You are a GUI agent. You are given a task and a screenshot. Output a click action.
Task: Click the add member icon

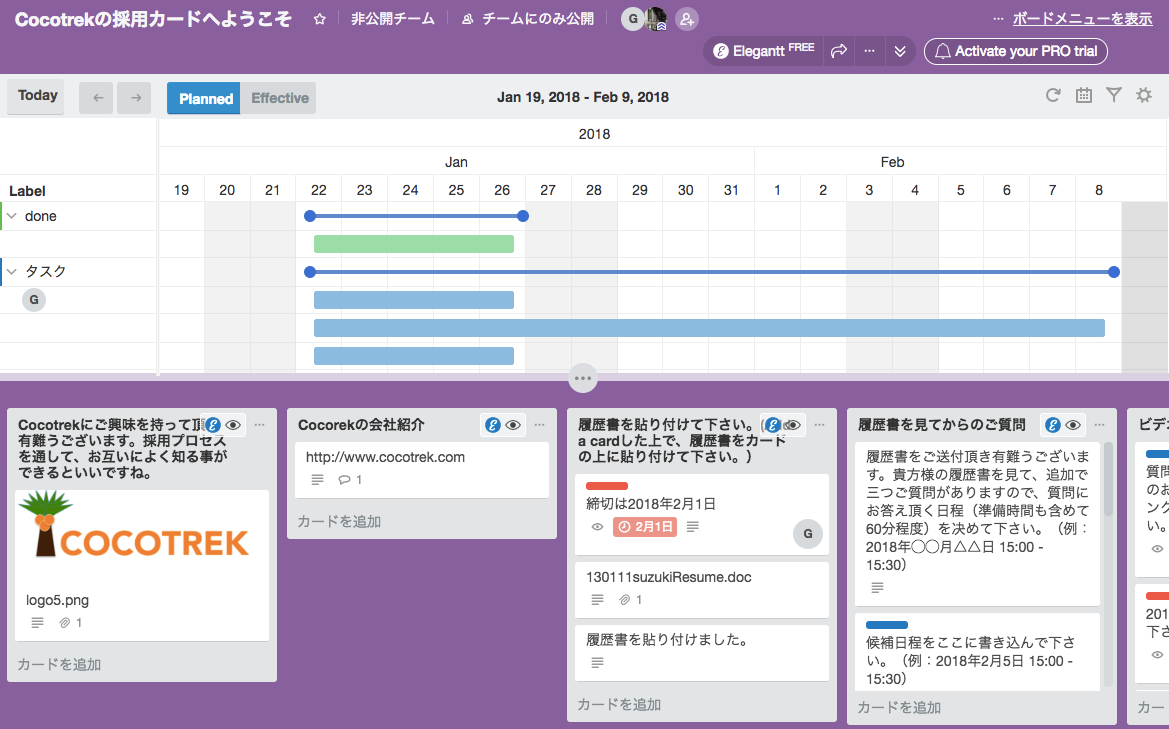coord(687,19)
